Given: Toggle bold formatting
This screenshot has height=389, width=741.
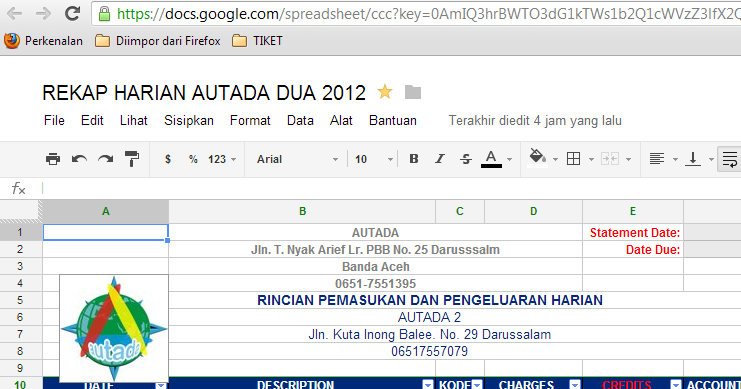Looking at the screenshot, I should 414,159.
